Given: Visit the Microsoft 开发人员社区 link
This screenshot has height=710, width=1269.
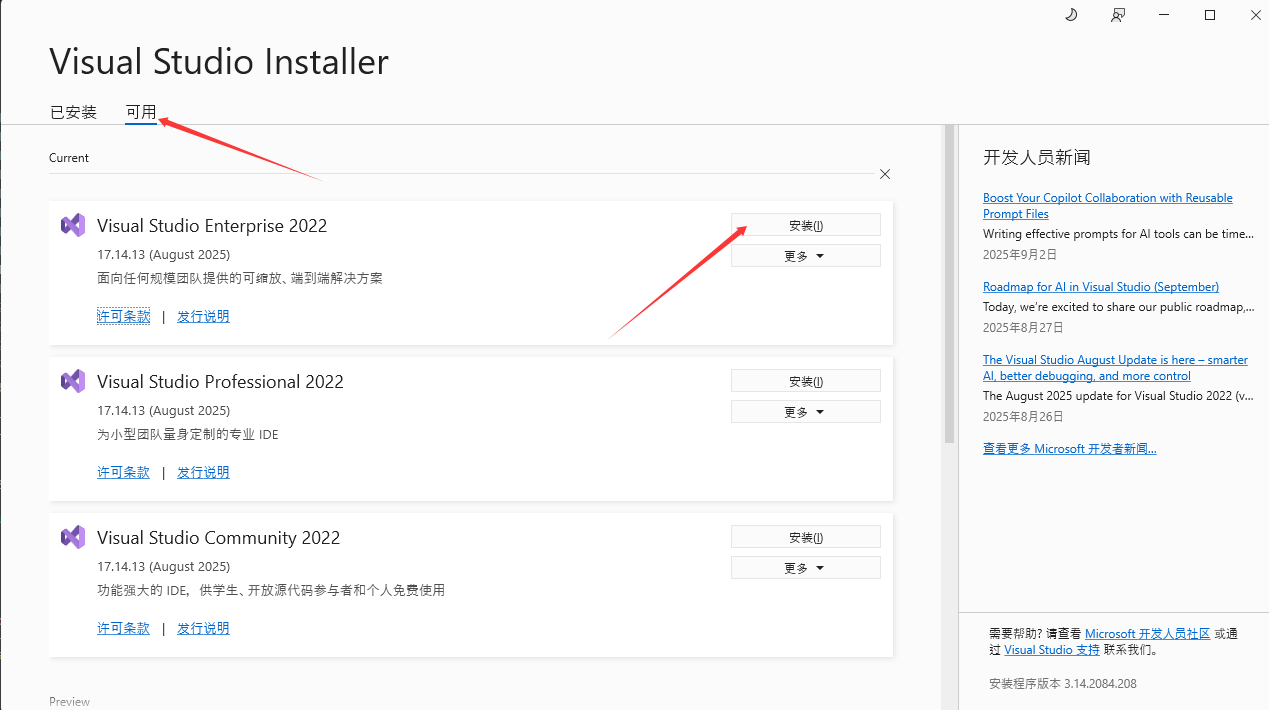Looking at the screenshot, I should pos(1148,634).
